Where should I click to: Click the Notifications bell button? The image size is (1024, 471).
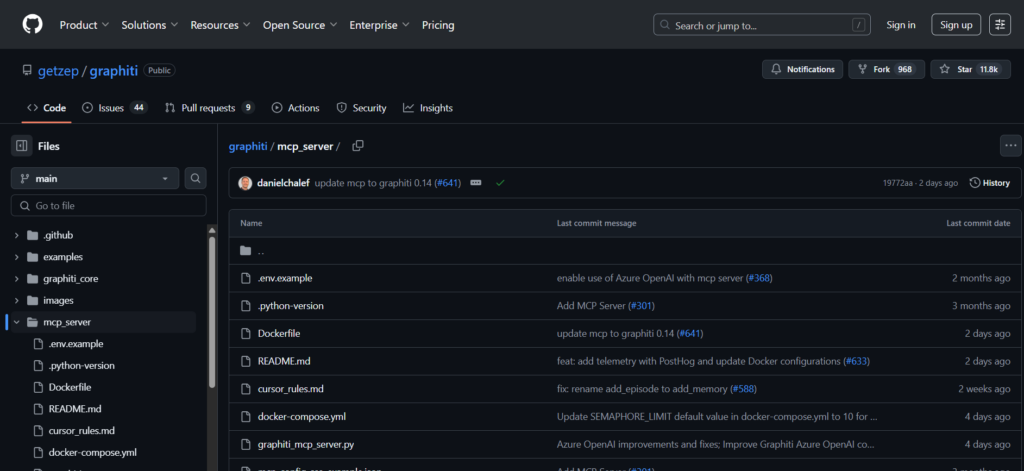pyautogui.click(x=803, y=69)
